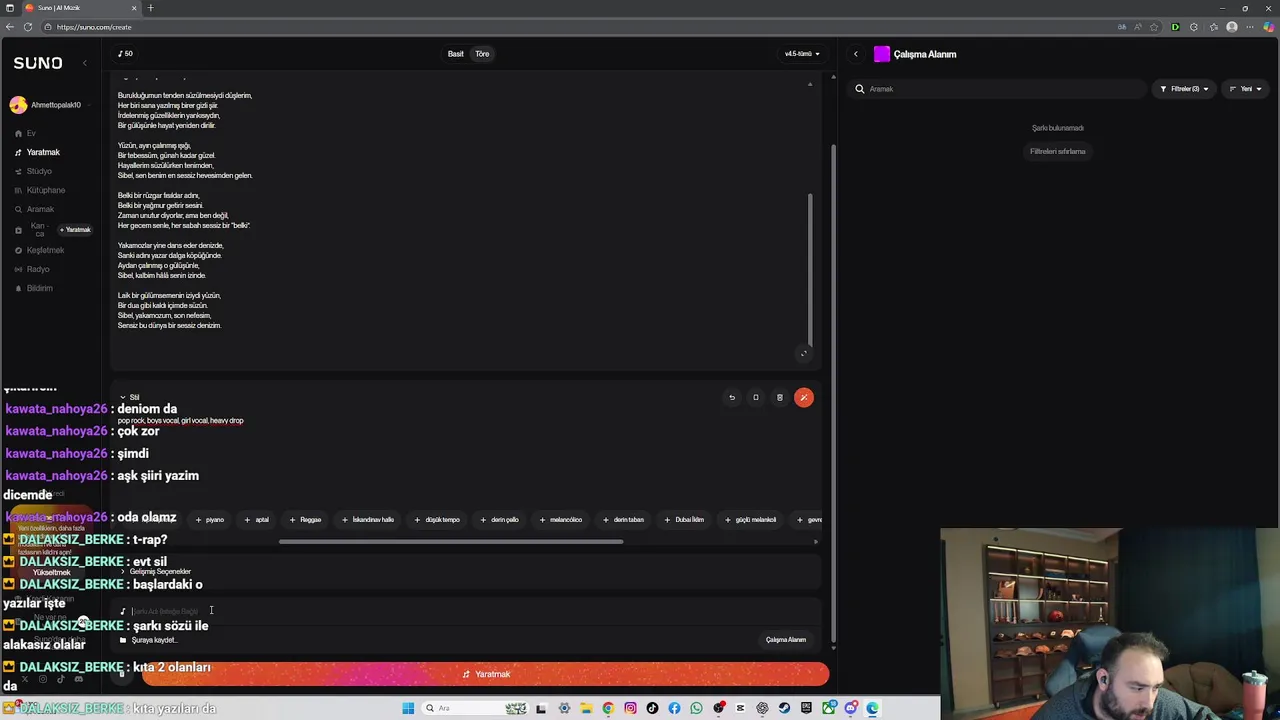Open Steam from the taskbar
This screenshot has width=1280, height=720.
click(784, 708)
